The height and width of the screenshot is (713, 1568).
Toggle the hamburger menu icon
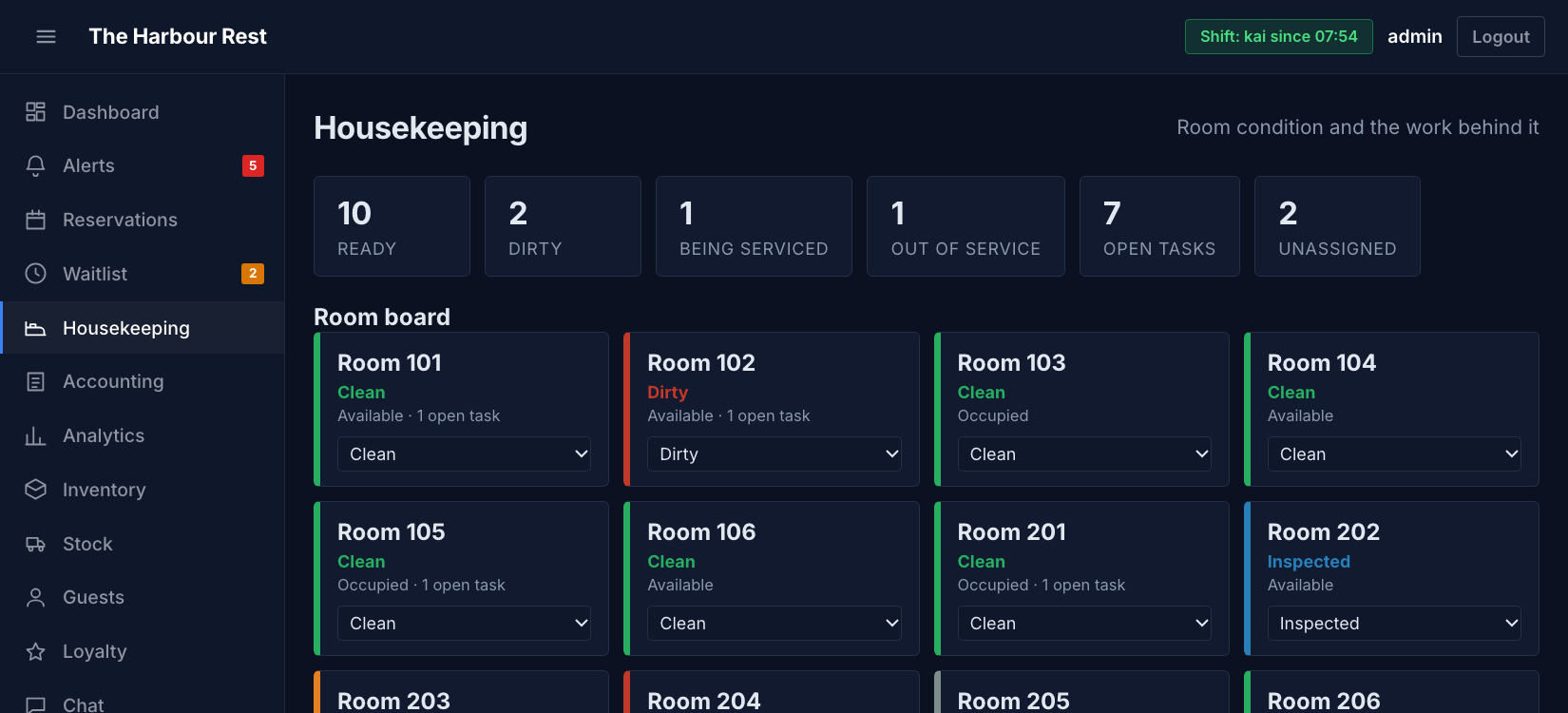pos(46,36)
